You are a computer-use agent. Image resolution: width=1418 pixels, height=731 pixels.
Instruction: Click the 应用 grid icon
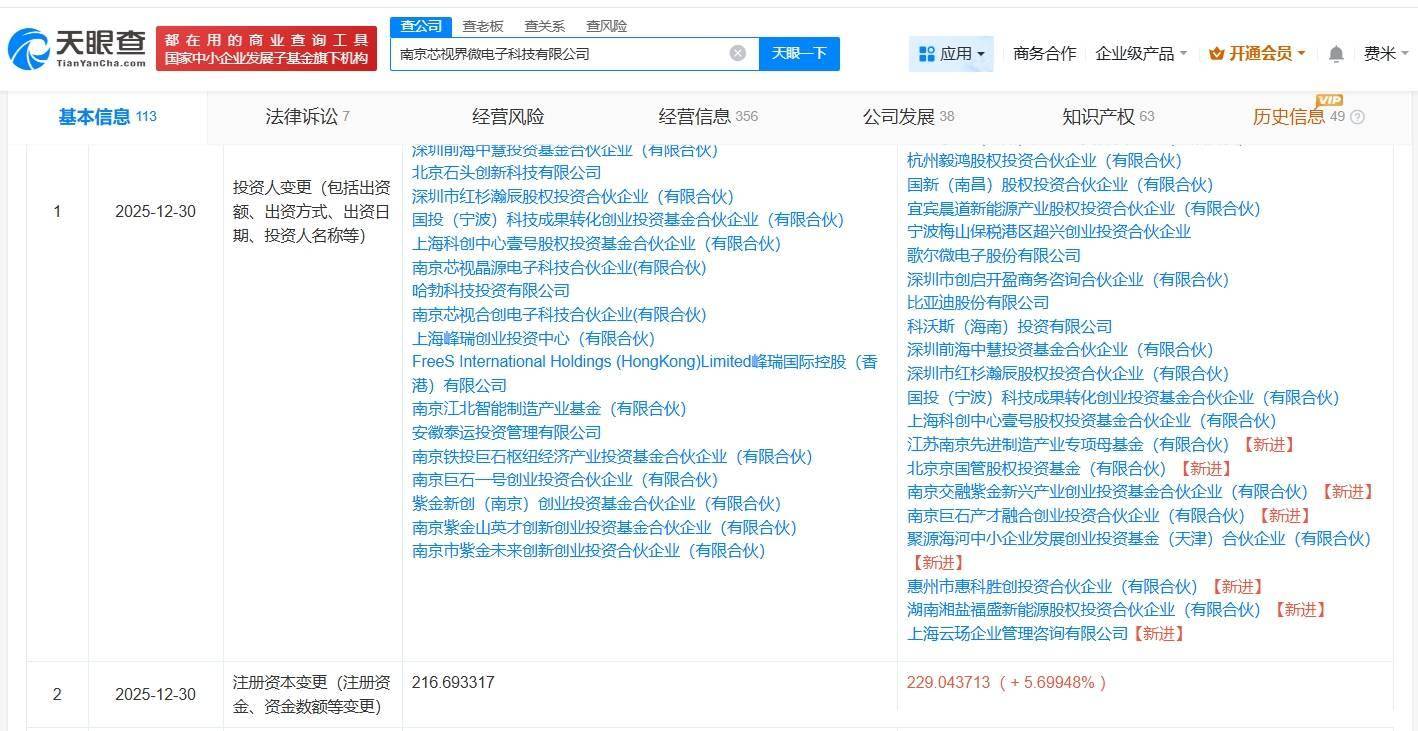point(926,54)
